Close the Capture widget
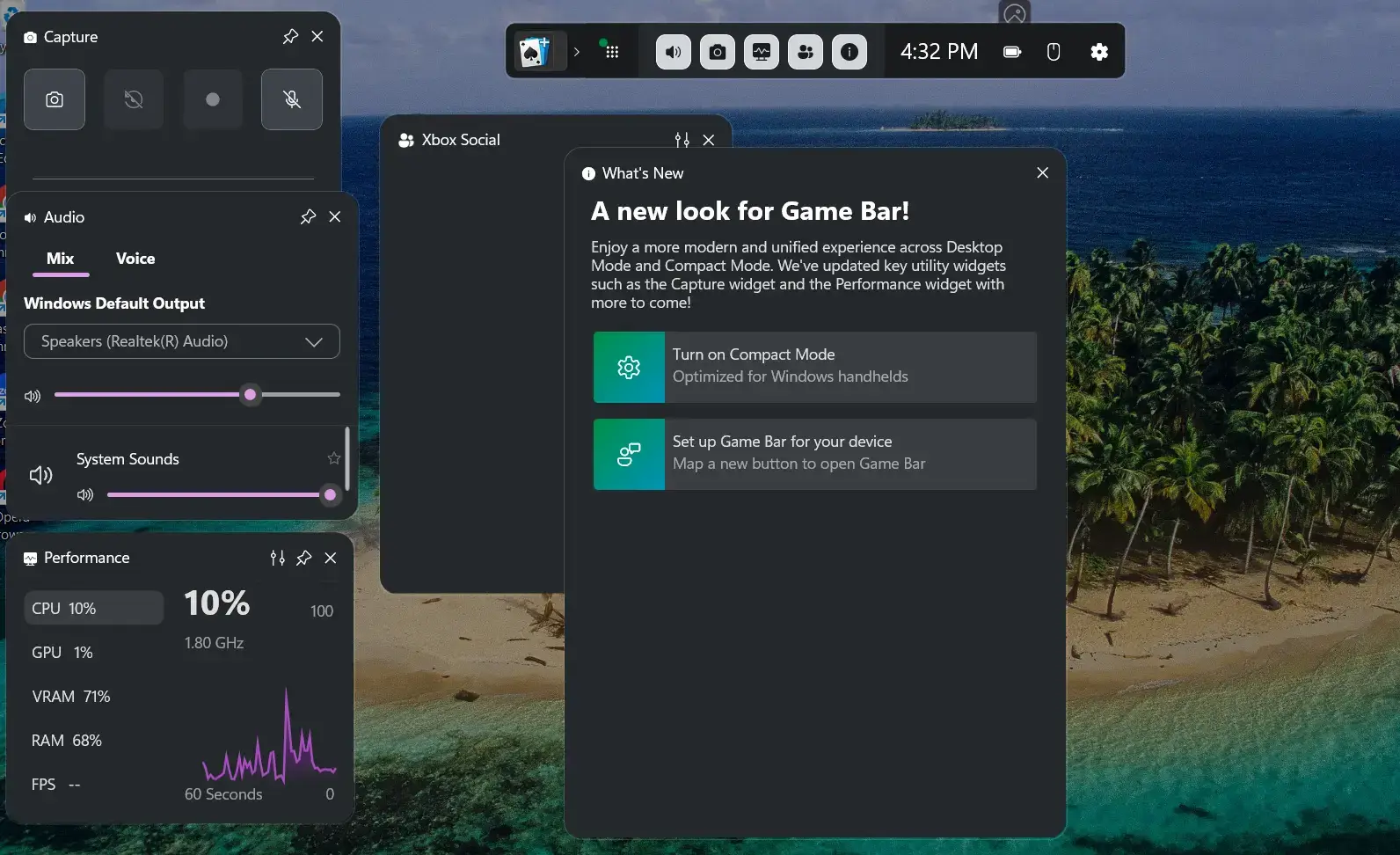 tap(317, 36)
